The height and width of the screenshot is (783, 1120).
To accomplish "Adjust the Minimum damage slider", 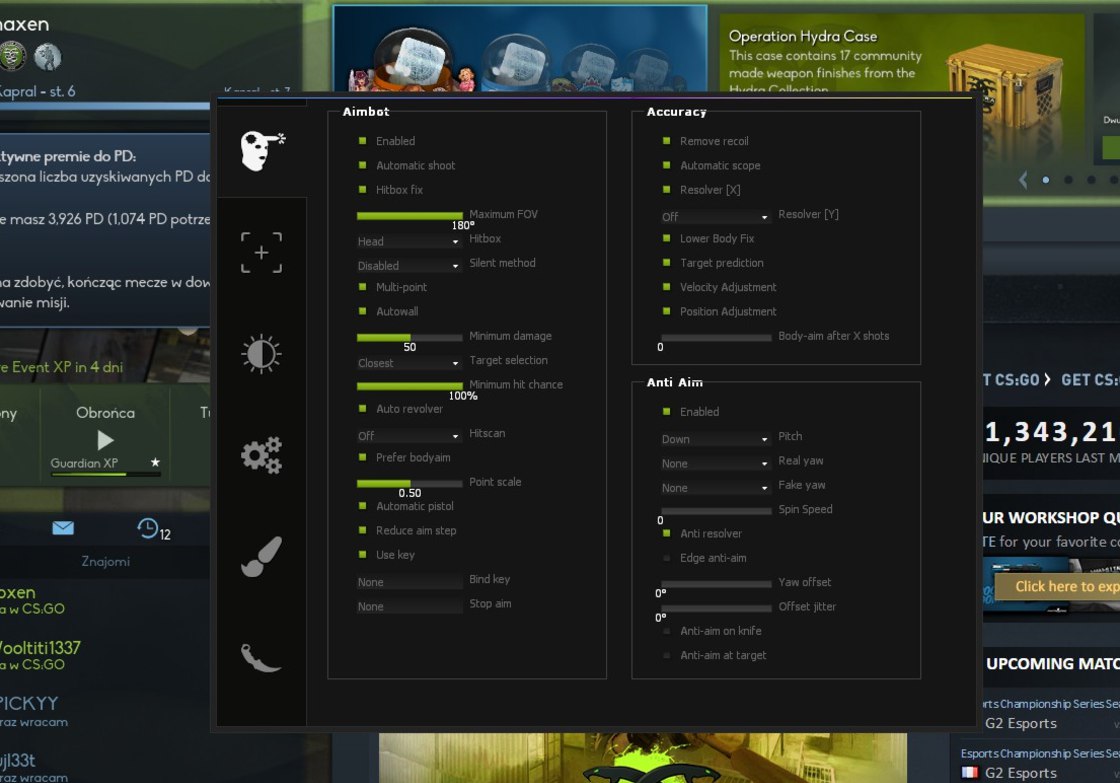I will [x=410, y=337].
